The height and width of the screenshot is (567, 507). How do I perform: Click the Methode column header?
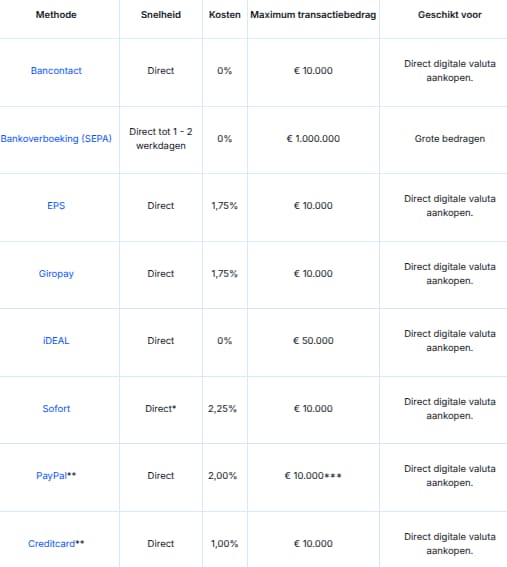coord(56,15)
